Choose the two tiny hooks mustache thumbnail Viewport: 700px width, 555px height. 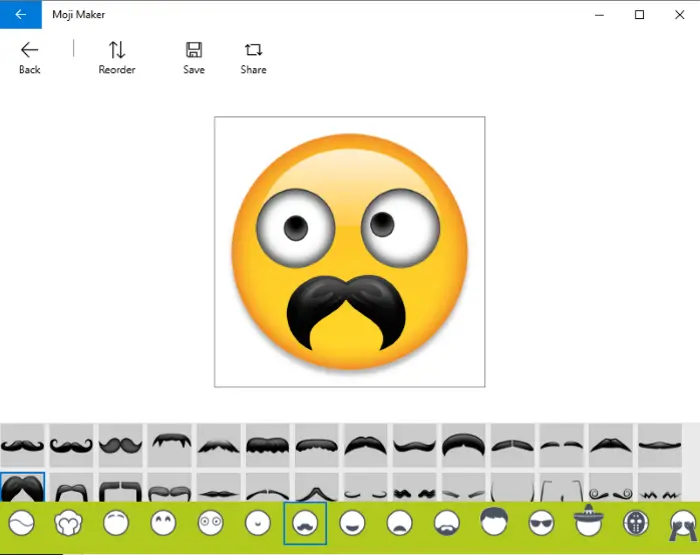tap(366, 487)
